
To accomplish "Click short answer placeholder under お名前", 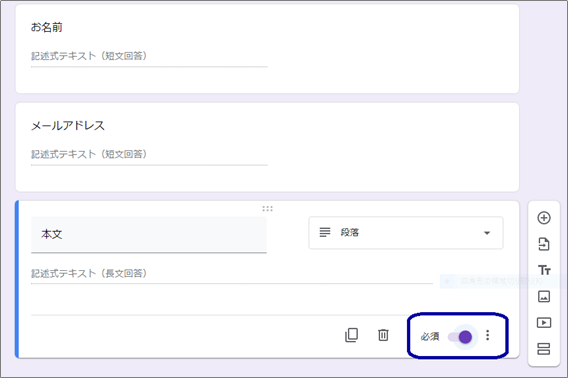I will 89,56.
